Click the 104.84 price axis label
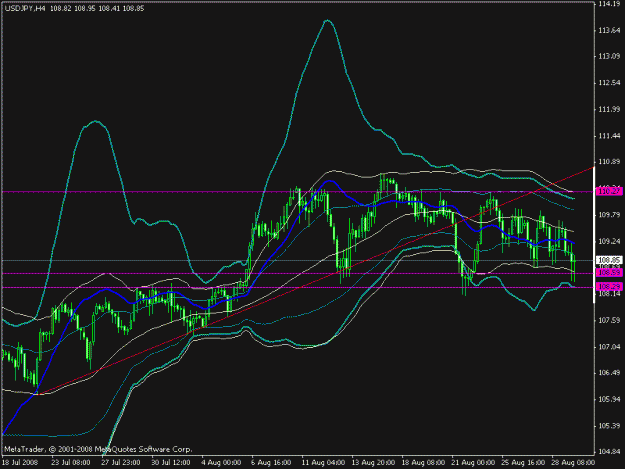 [609, 452]
